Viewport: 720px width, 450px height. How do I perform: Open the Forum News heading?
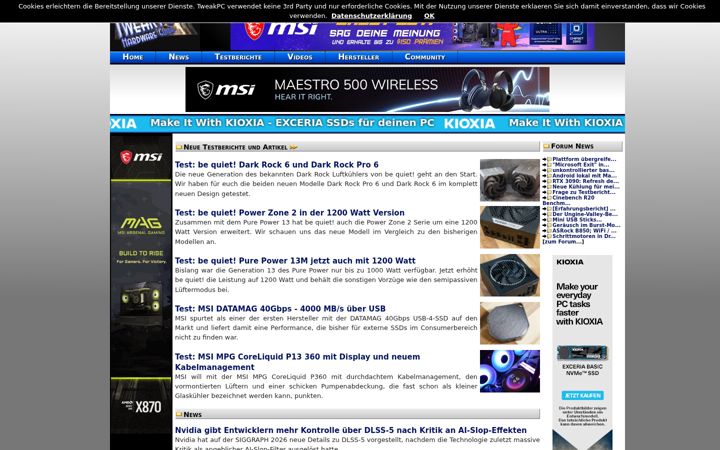(x=572, y=146)
